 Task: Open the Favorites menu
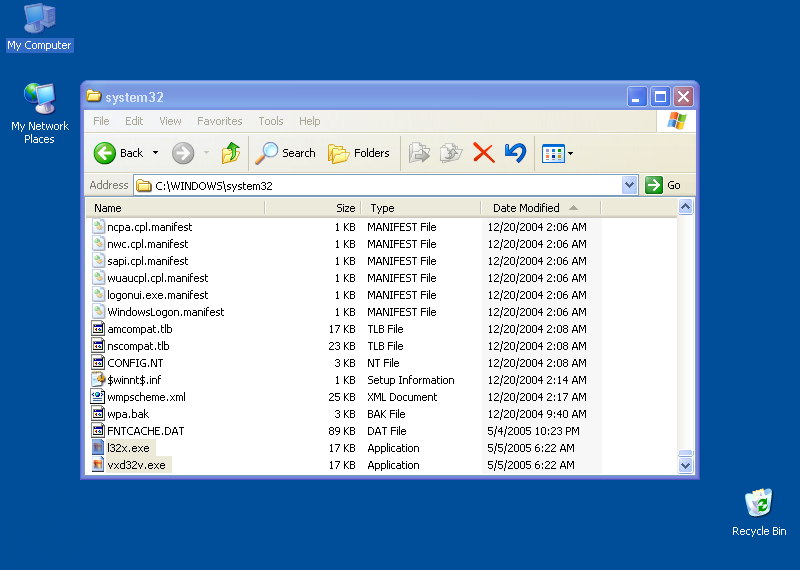pos(219,121)
